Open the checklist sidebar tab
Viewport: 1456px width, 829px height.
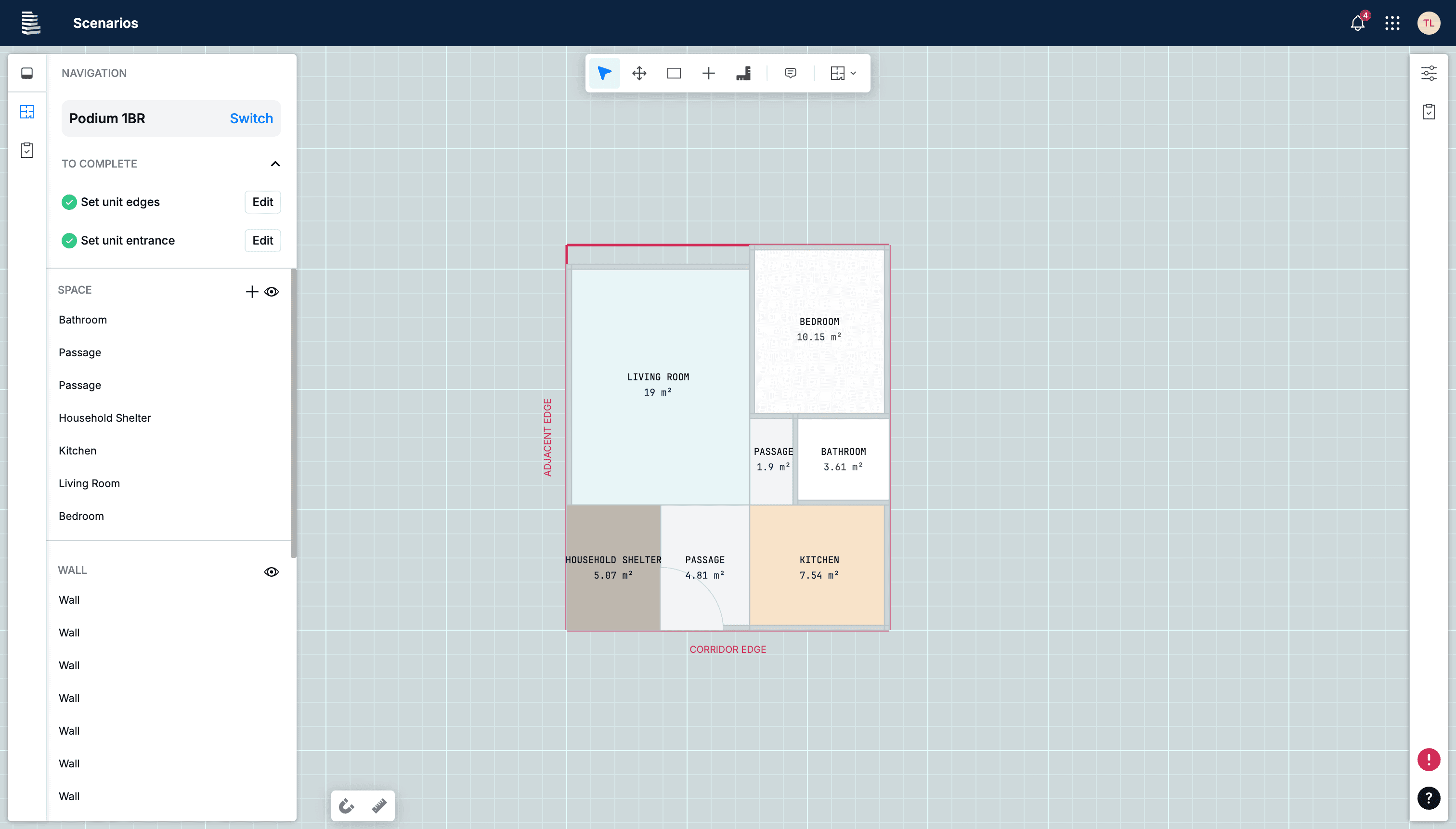pos(27,150)
